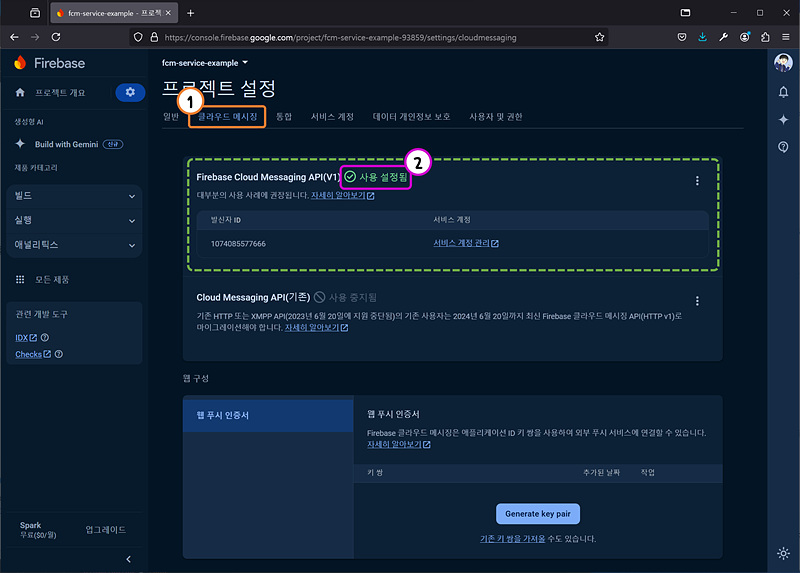Open 프로젝트 개요 in sidebar

[x=60, y=92]
